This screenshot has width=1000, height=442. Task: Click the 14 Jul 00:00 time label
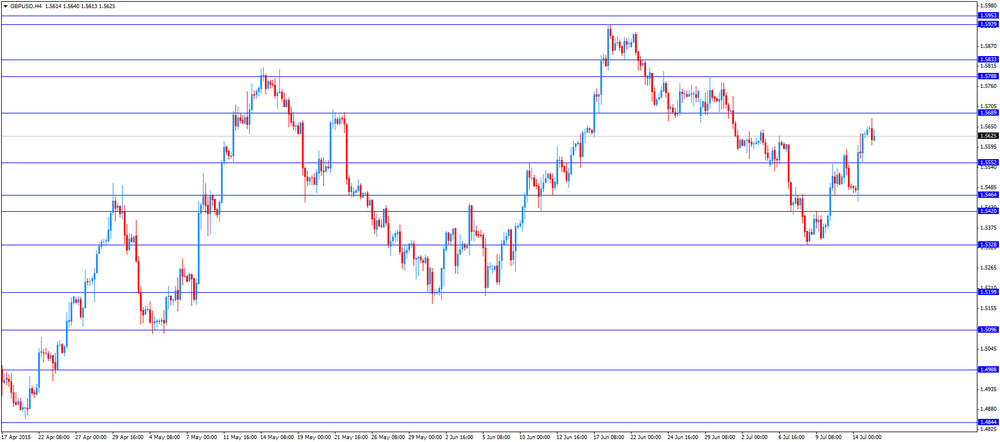tap(867, 438)
